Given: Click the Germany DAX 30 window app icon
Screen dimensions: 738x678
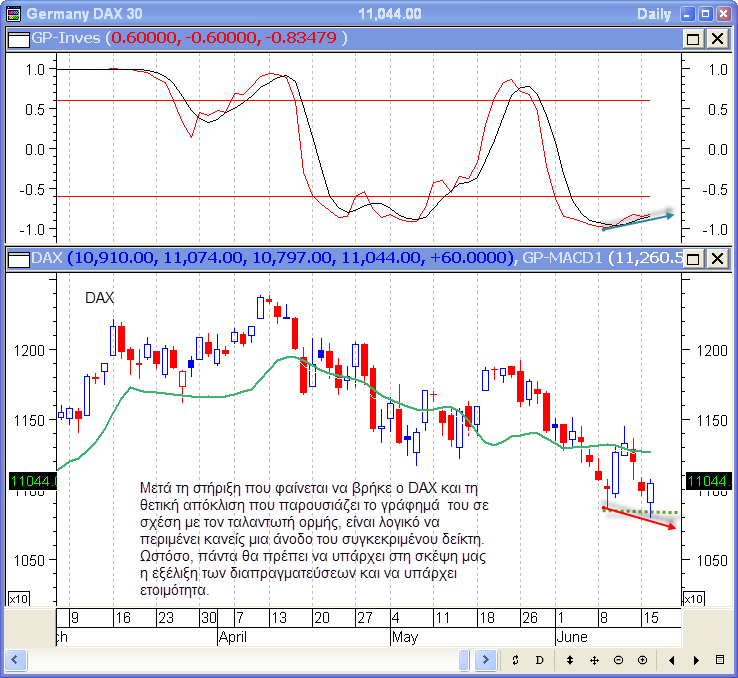Looking at the screenshot, I should (x=13, y=14).
